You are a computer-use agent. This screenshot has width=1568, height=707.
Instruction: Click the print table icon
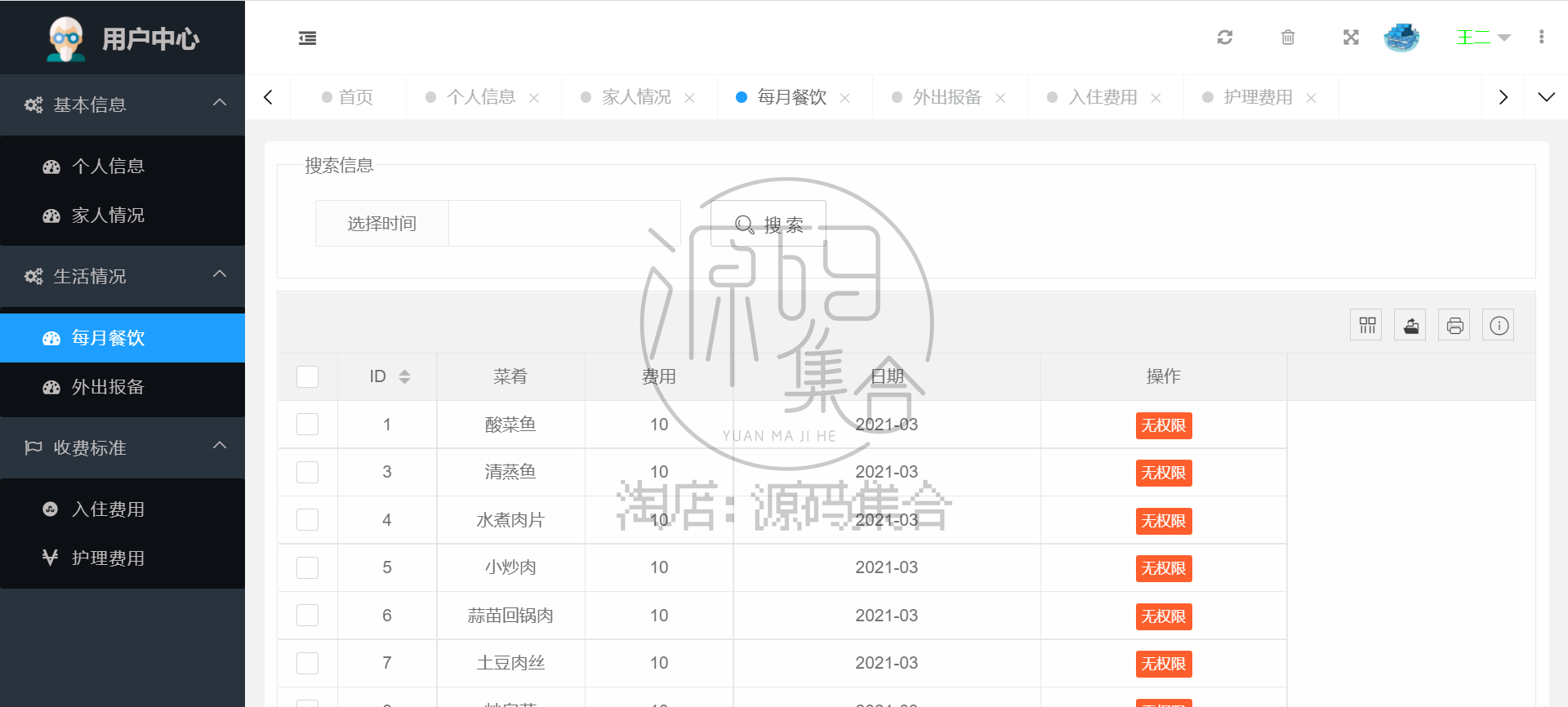pos(1454,325)
